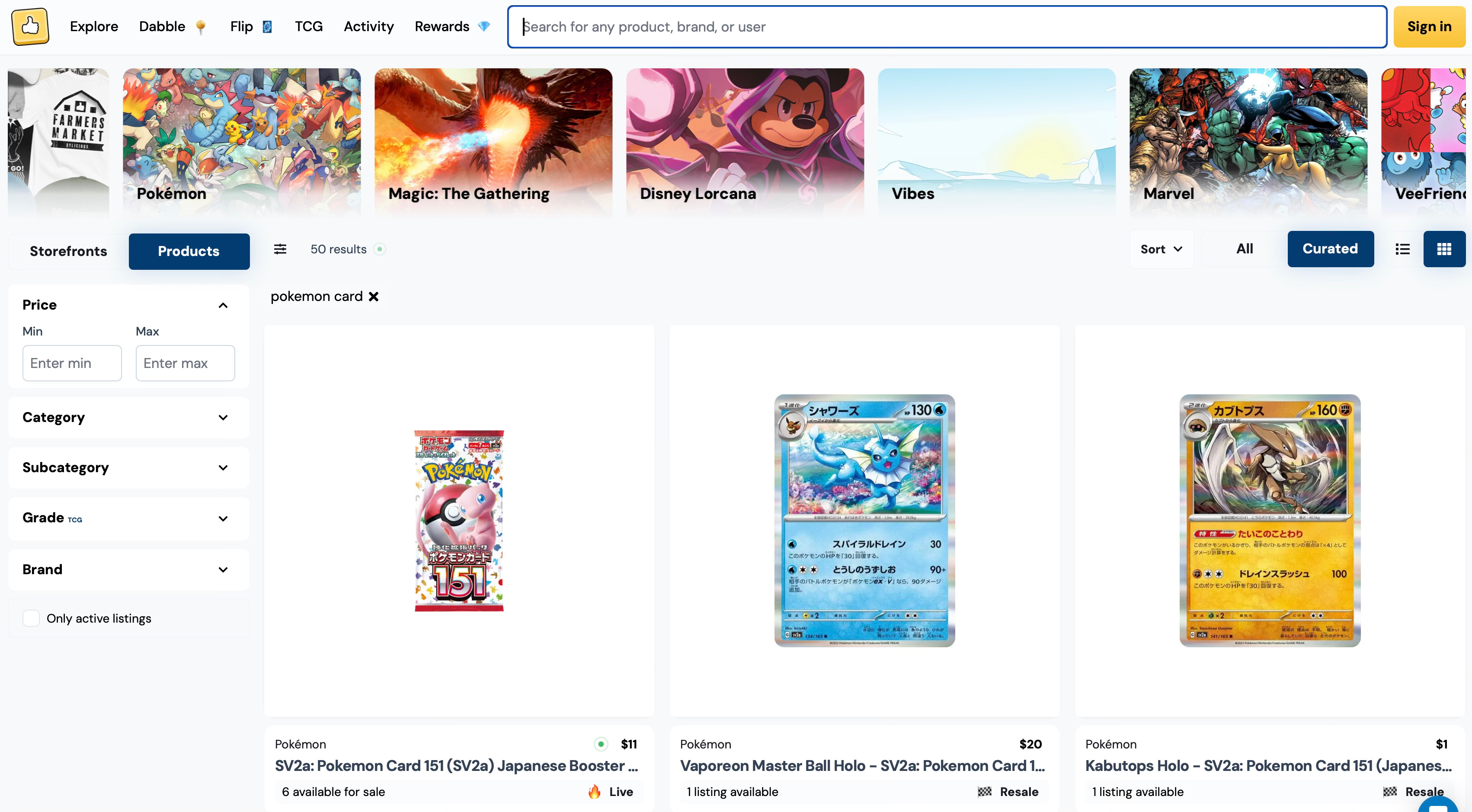Open Kabutops Holo listing title
The width and height of the screenshot is (1472, 812).
(1269, 766)
